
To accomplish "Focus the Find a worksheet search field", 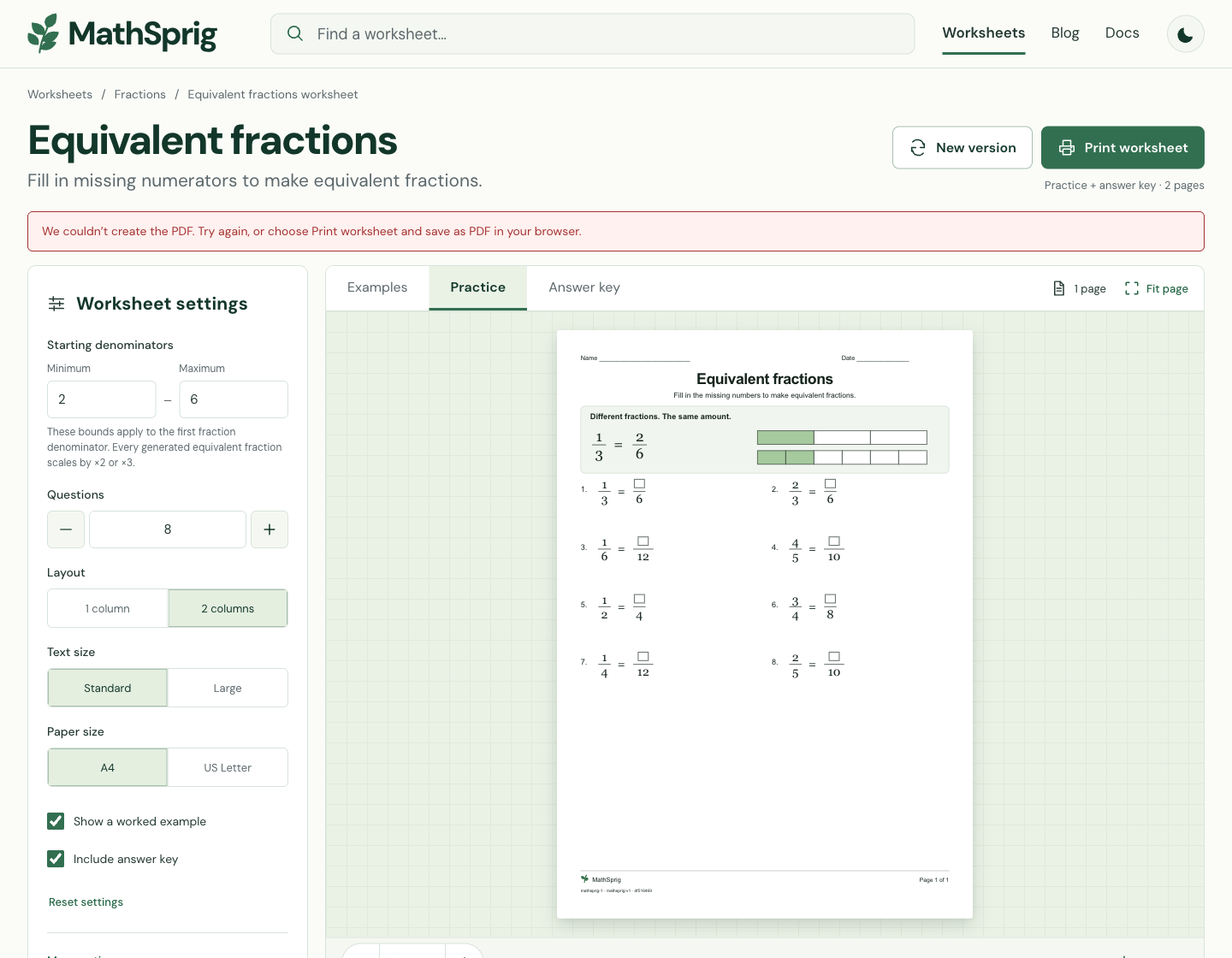I will pyautogui.click(x=593, y=33).
